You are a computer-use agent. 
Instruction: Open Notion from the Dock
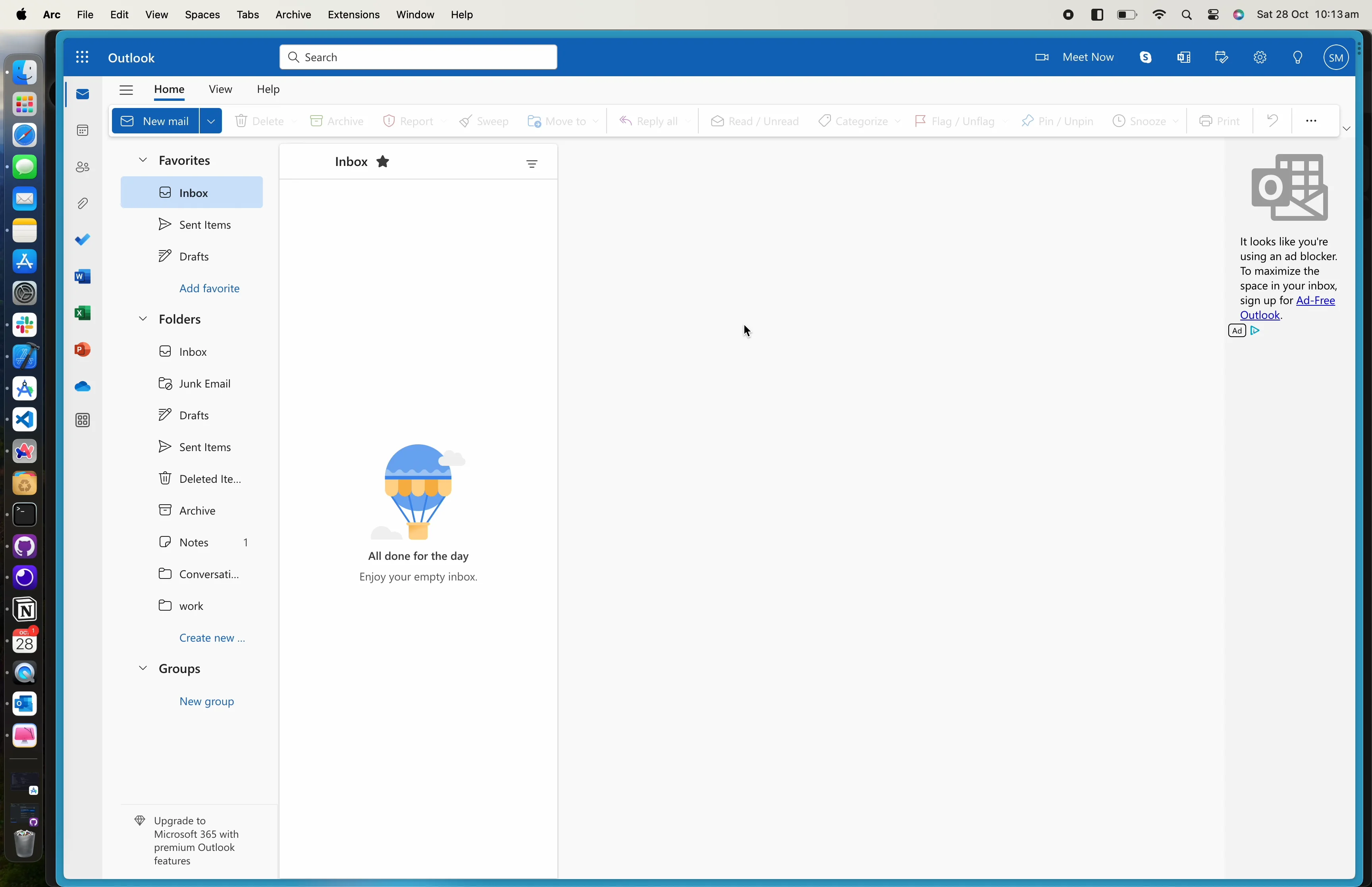tap(25, 609)
